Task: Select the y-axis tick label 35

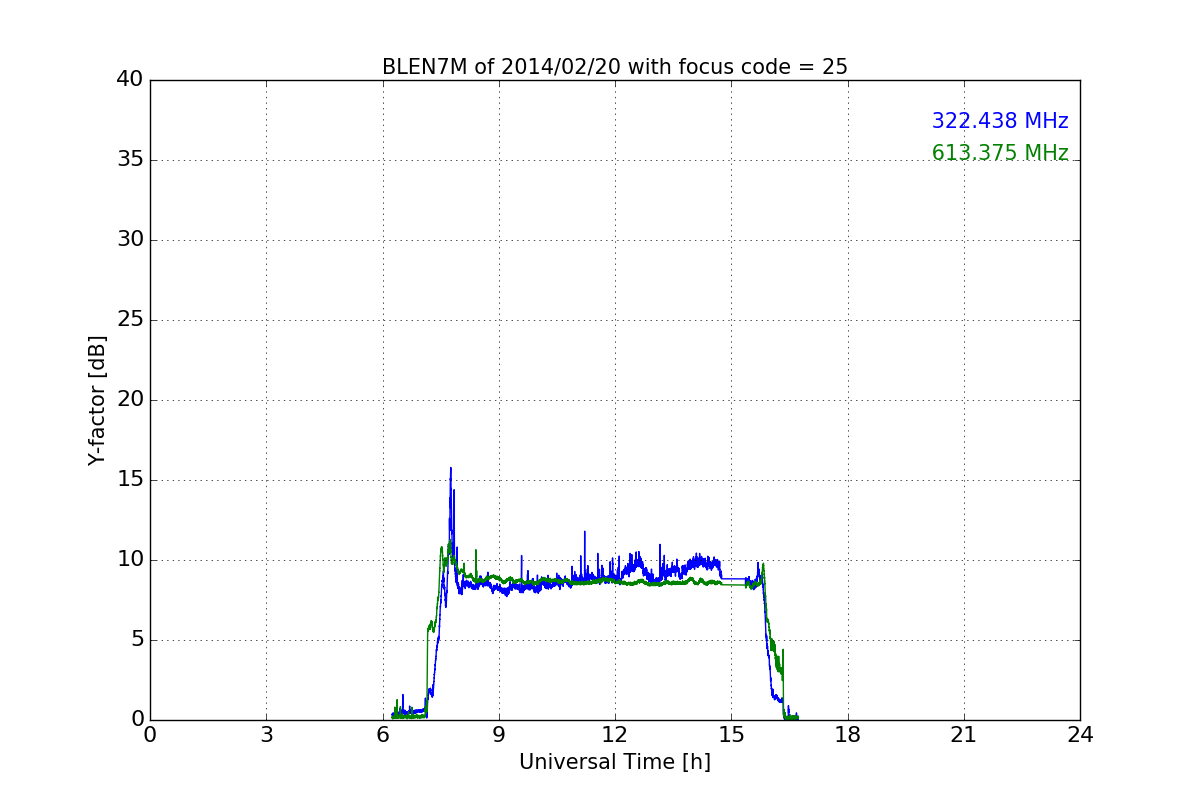Action: [130, 160]
